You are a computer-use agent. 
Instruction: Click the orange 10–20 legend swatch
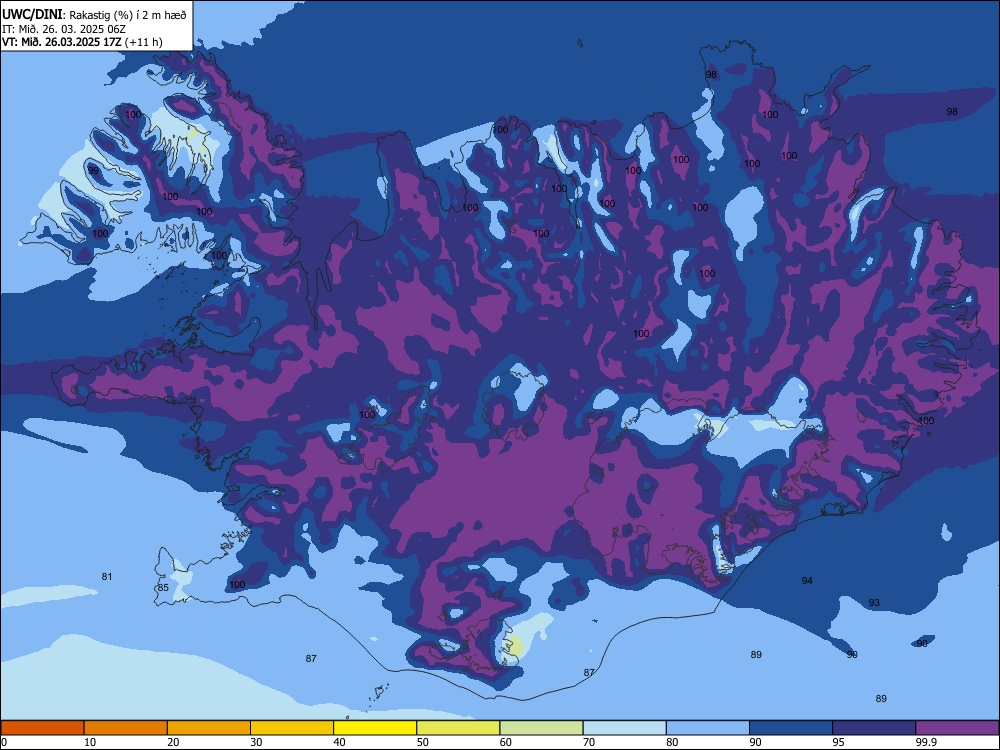pos(126,728)
